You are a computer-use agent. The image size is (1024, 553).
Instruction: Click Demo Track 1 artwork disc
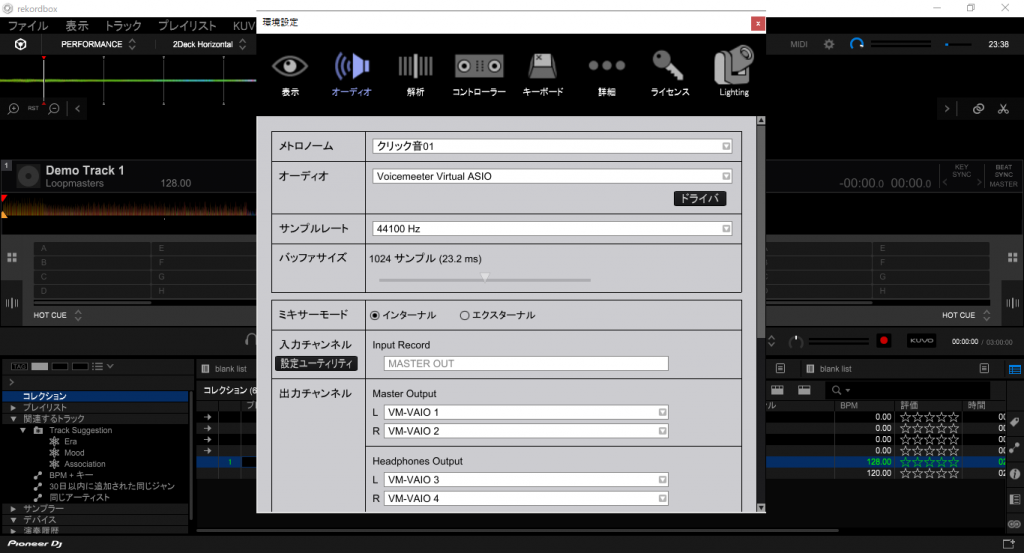coord(28,176)
